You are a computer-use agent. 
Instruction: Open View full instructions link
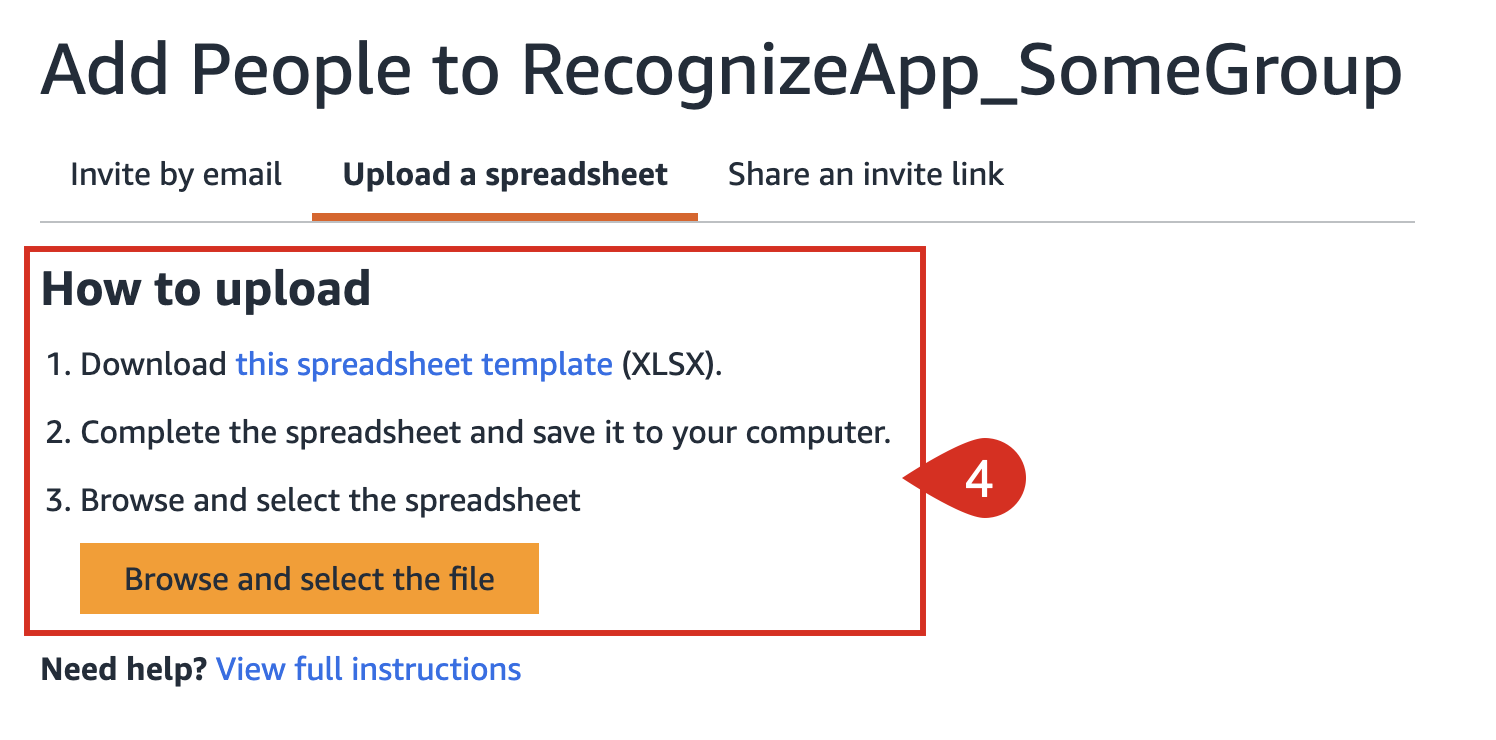pos(369,669)
